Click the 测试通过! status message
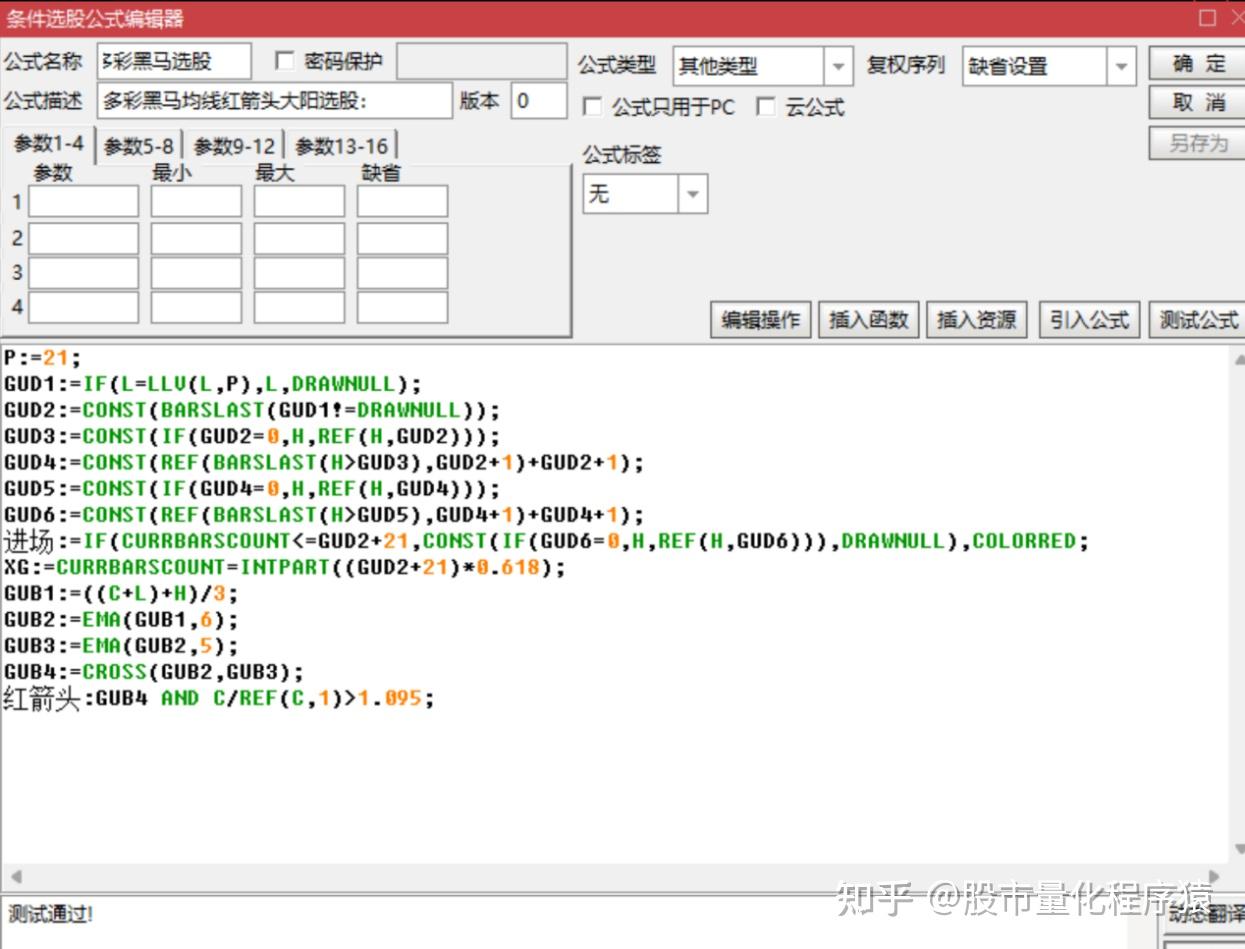The height and width of the screenshot is (949, 1245). 50,914
